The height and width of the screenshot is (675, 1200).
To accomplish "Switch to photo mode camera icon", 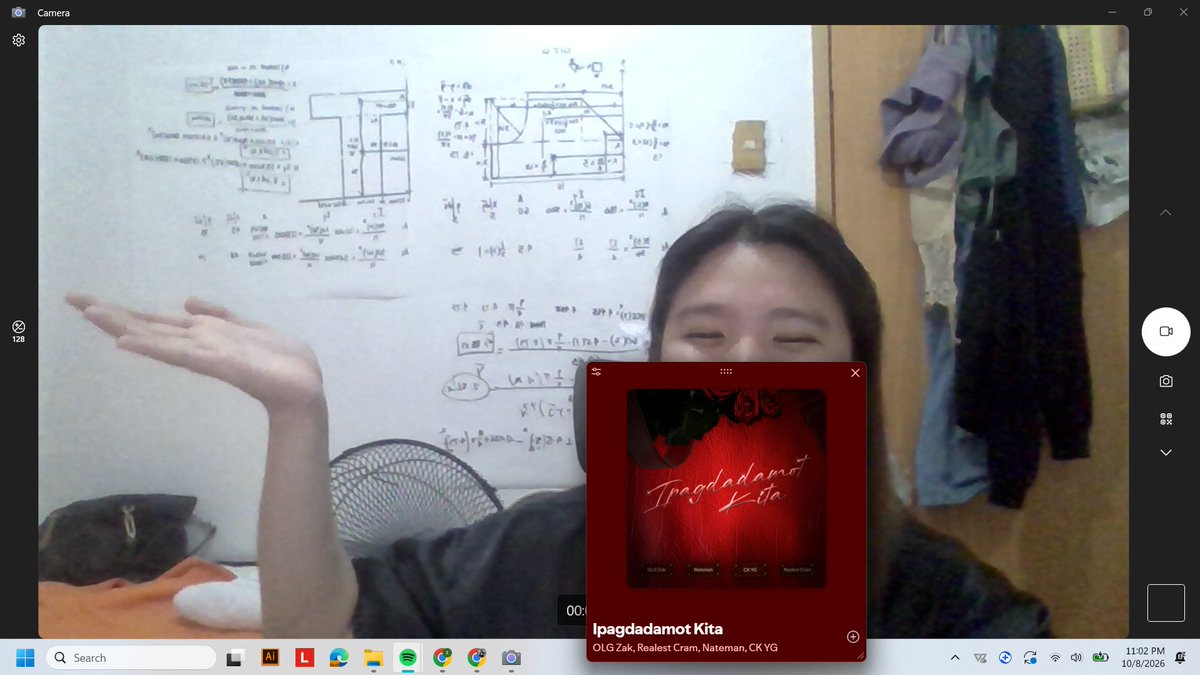I will 1166,381.
